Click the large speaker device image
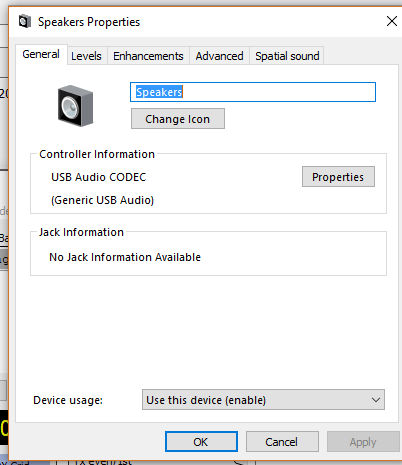 (75, 106)
